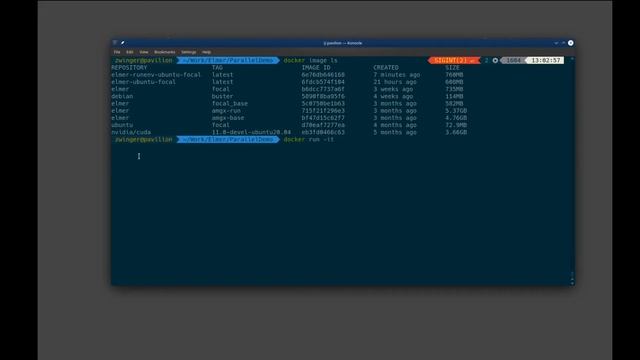Screen dimensions: 640x360
Task: Click the 11.0-devel-ubuntu20.04 tag
Action: pyautogui.click(x=251, y=132)
